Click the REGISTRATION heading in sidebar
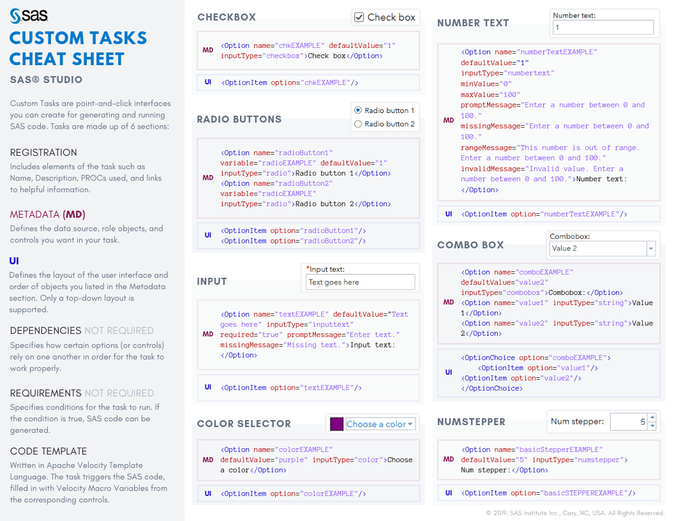Image resolution: width=674 pixels, height=521 pixels. (x=43, y=153)
